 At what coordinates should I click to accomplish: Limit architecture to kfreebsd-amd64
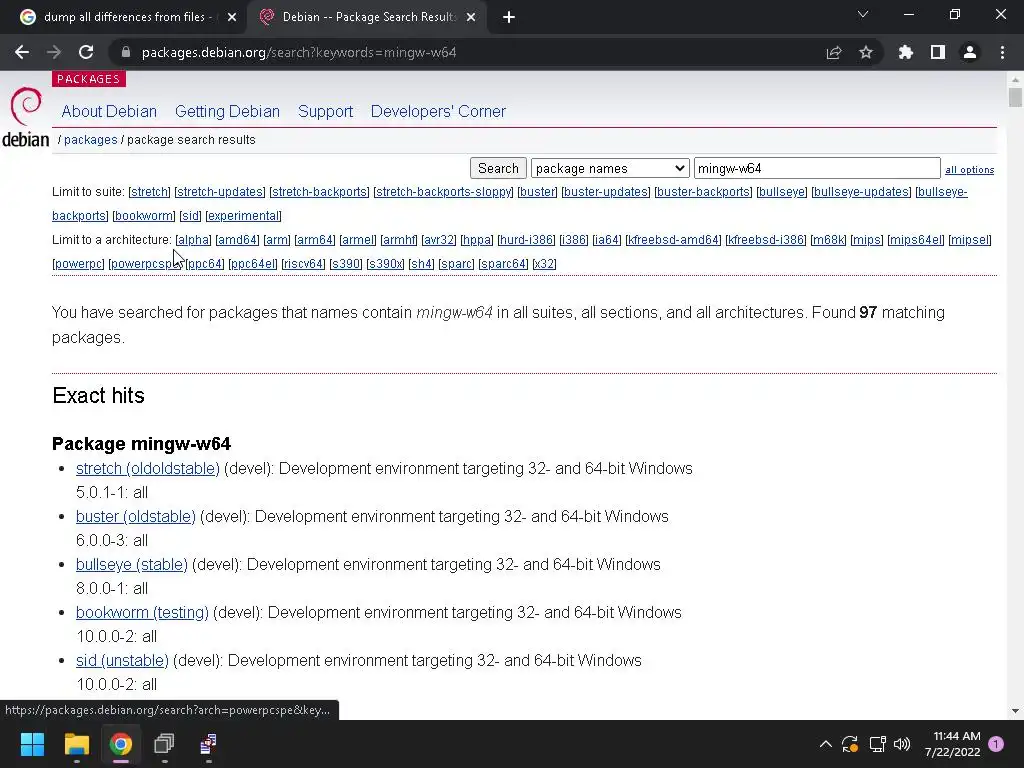click(x=673, y=240)
